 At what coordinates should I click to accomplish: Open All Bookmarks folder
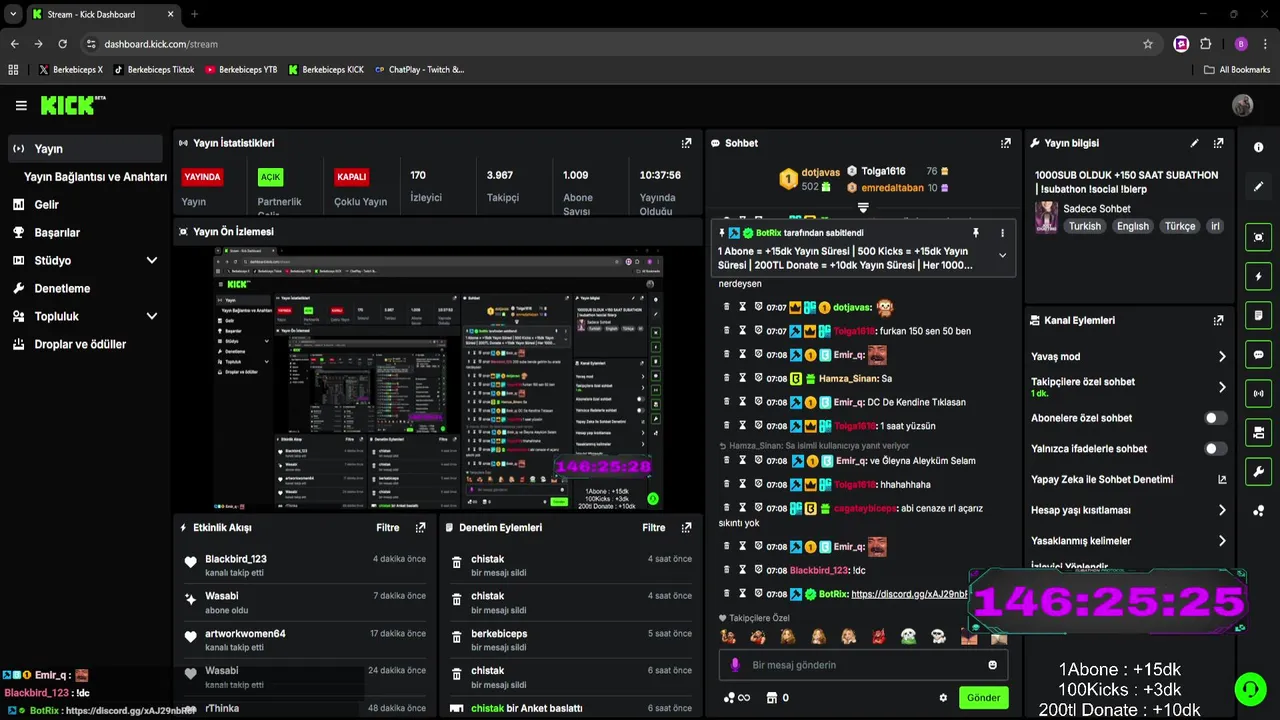click(1237, 70)
